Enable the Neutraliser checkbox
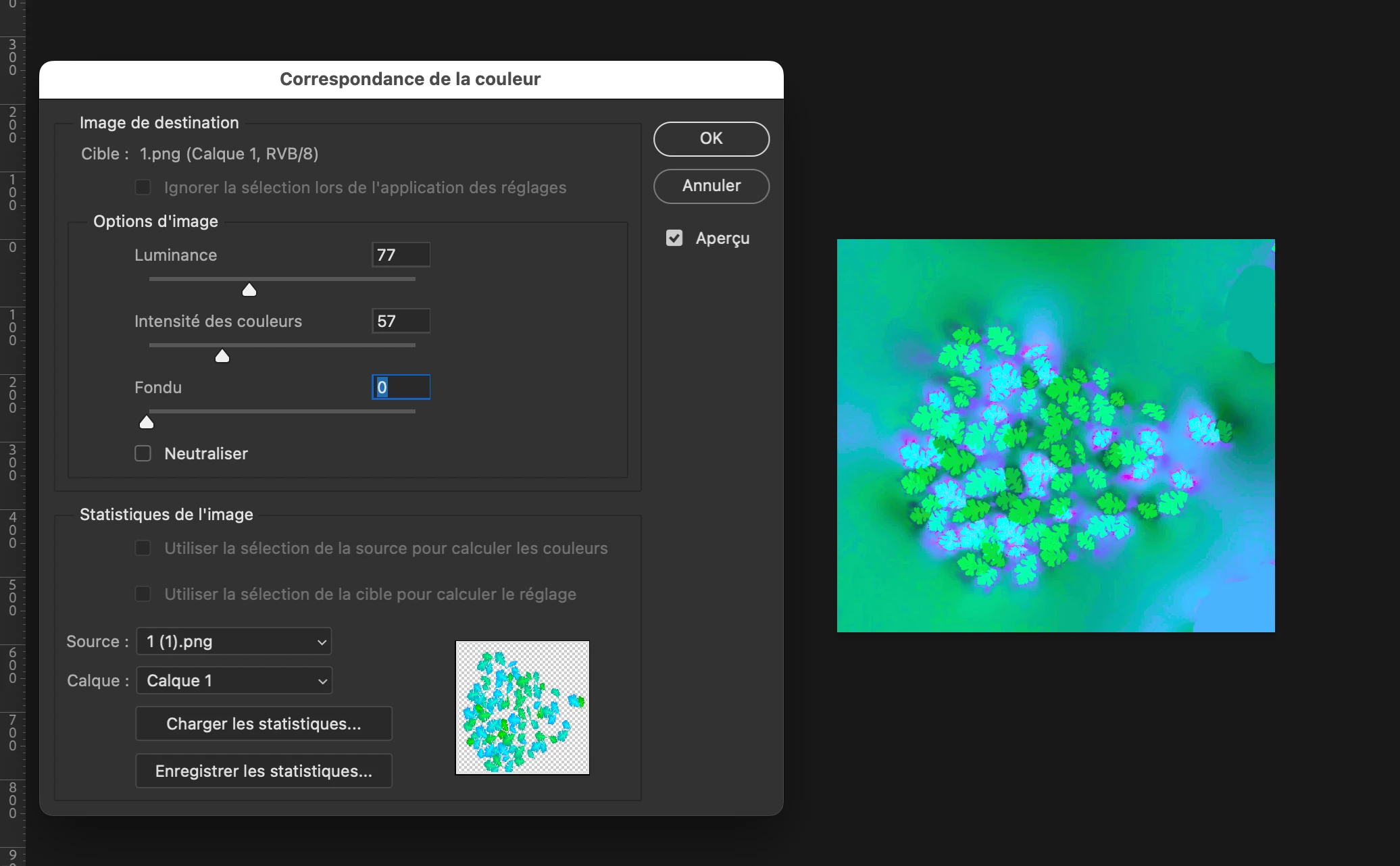This screenshot has height=866, width=1400. pyautogui.click(x=143, y=453)
